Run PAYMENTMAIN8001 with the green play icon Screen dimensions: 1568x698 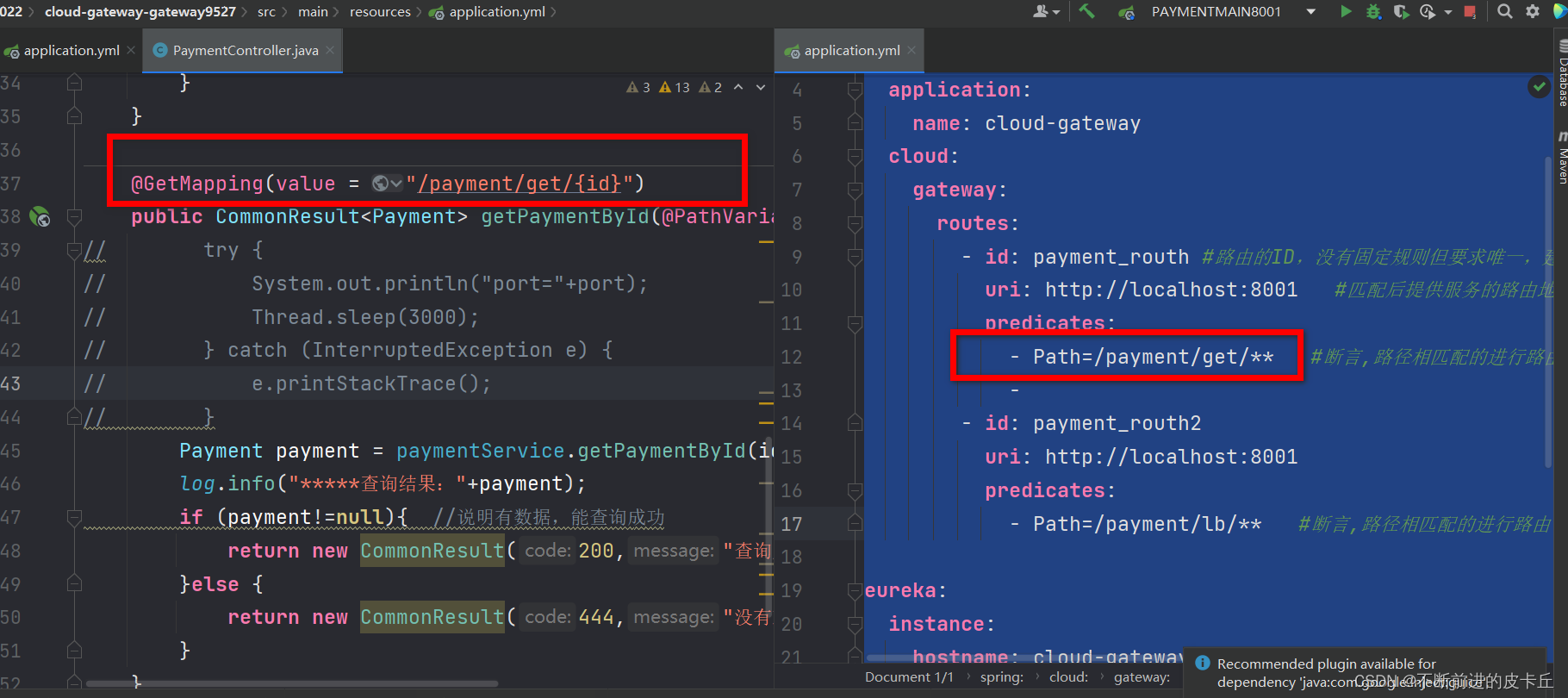[x=1346, y=11]
